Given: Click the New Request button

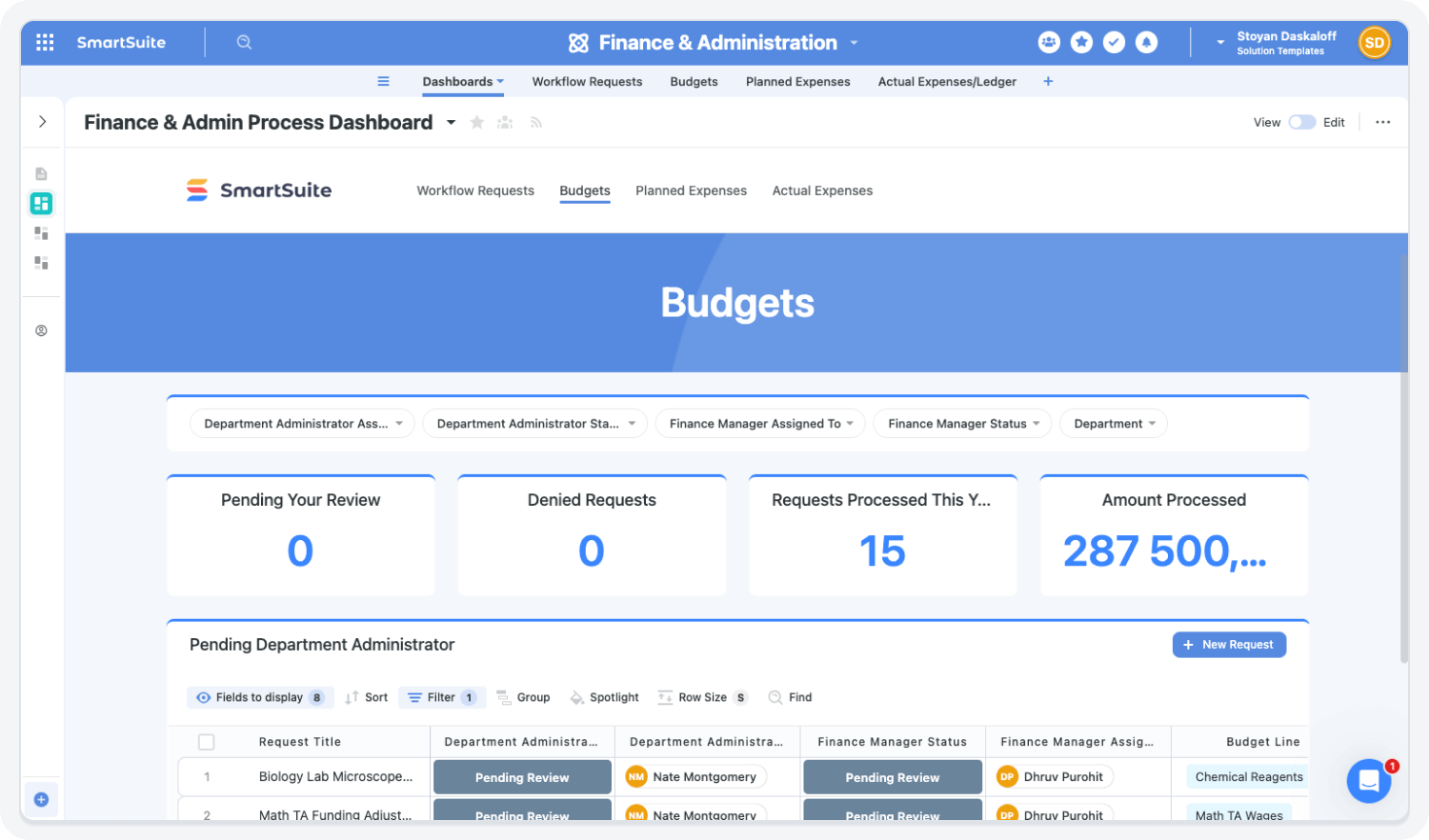Looking at the screenshot, I should coord(1229,645).
